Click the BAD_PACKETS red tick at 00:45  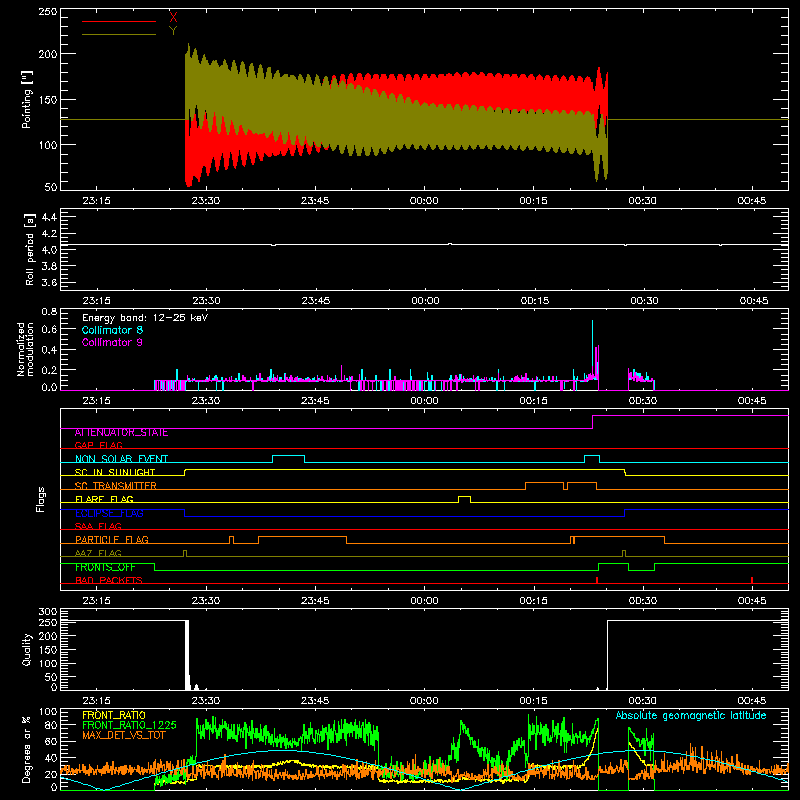752,580
